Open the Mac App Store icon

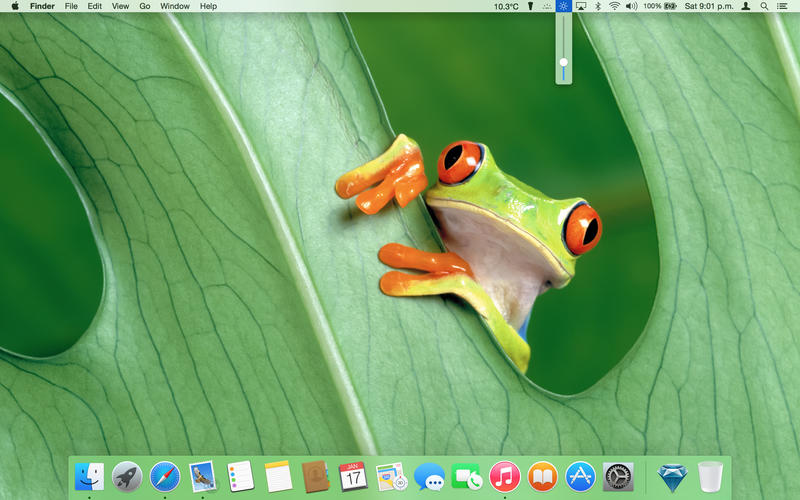580,476
